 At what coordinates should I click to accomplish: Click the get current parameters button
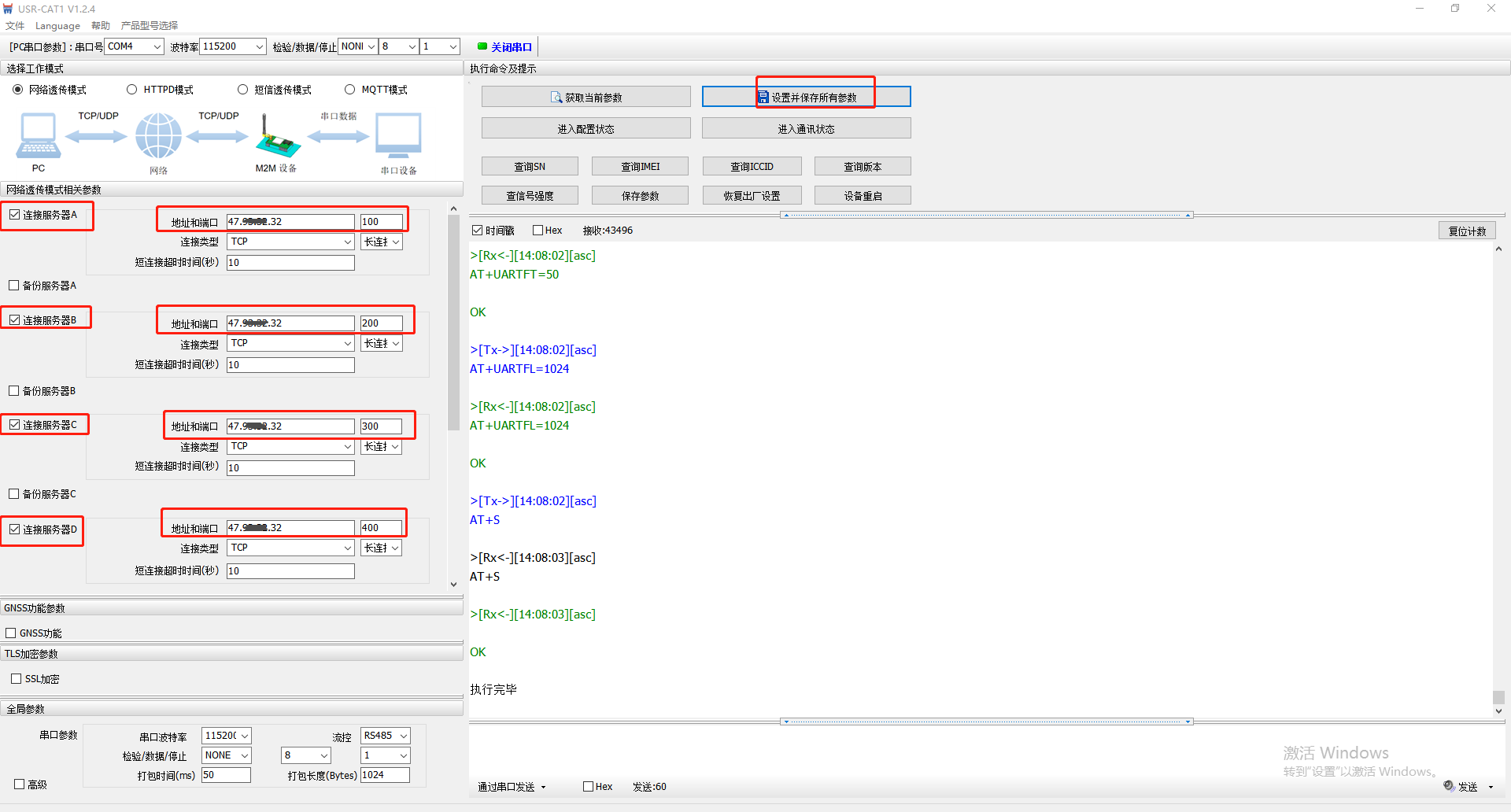(586, 97)
